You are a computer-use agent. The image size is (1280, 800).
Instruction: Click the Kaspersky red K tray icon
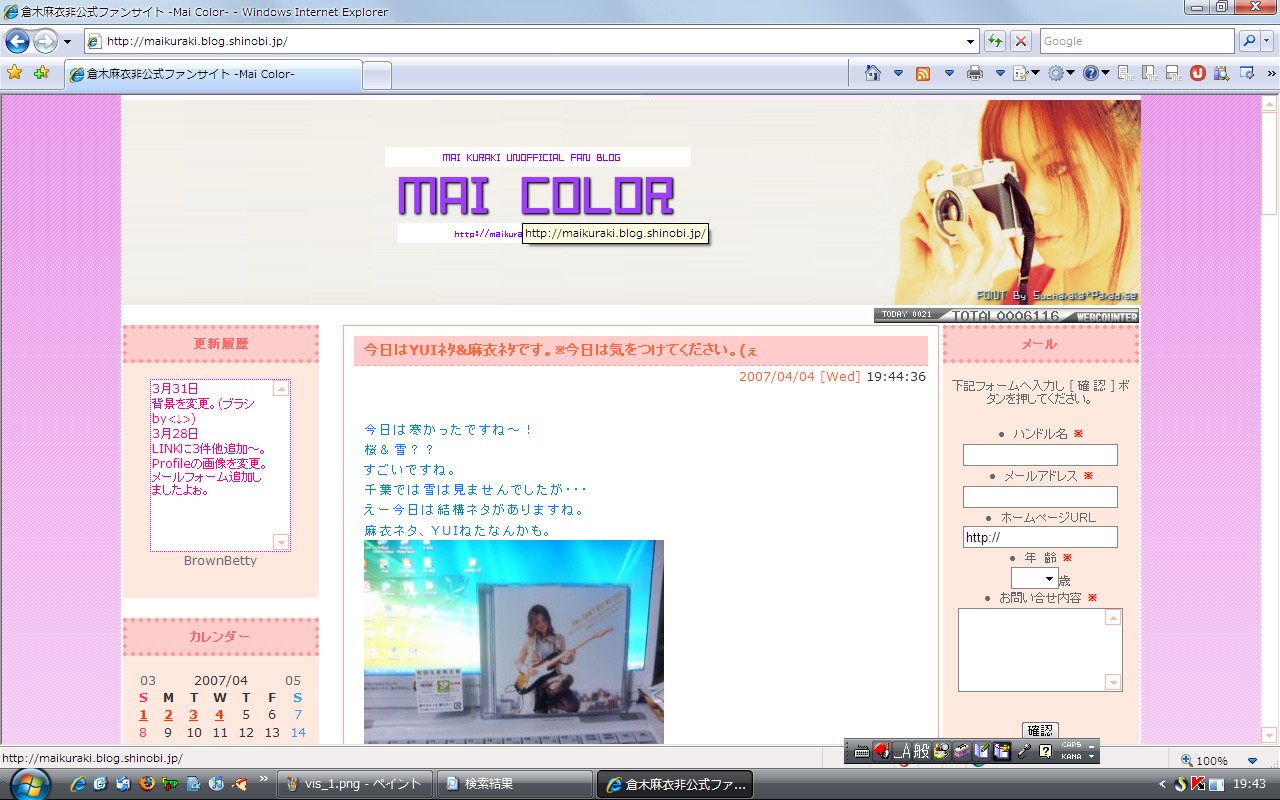(x=1197, y=784)
